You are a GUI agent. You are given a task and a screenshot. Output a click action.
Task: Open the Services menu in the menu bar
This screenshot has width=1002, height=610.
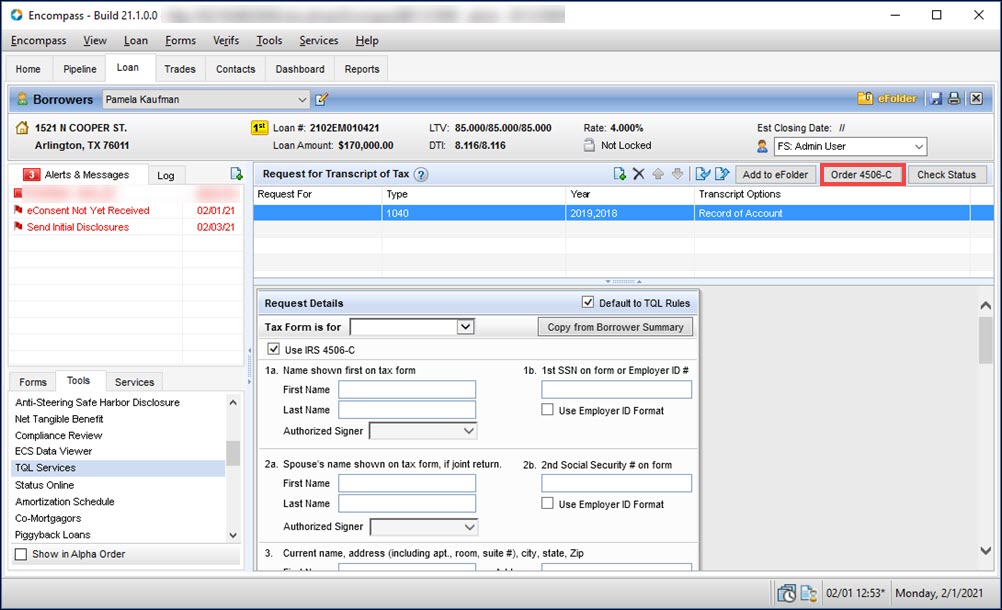(319, 40)
